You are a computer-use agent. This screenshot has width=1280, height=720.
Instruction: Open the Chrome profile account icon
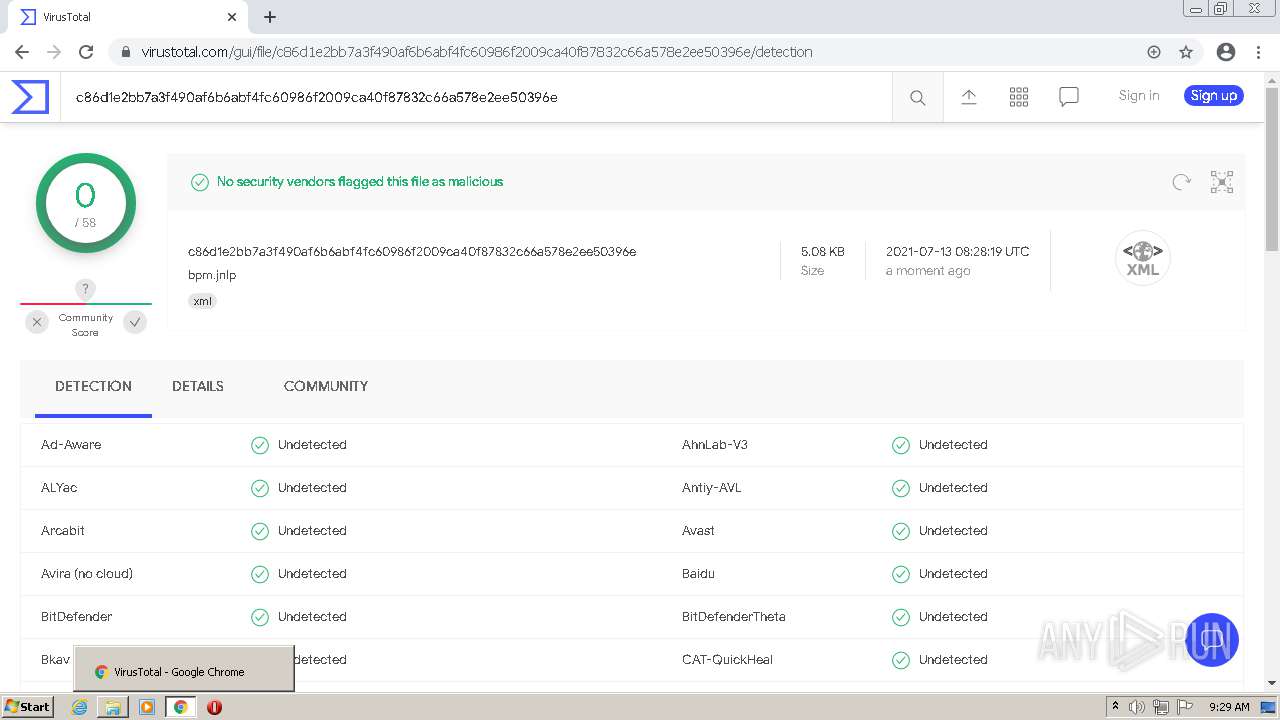coord(1225,52)
